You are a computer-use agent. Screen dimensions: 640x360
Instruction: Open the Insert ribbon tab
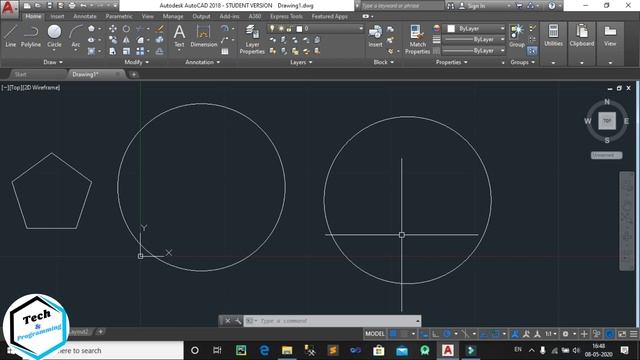[x=57, y=16]
